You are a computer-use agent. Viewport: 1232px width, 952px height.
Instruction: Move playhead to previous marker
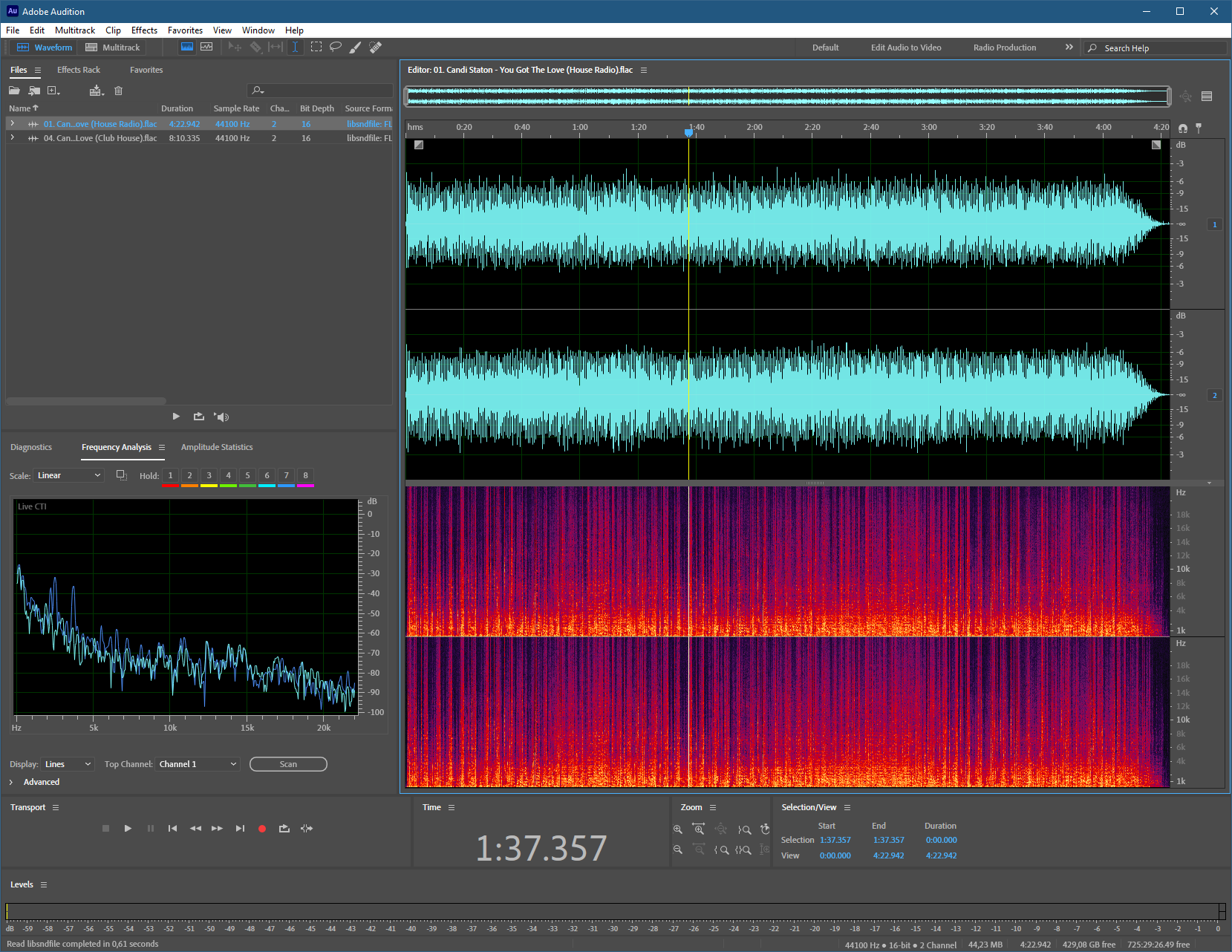pyautogui.click(x=172, y=828)
